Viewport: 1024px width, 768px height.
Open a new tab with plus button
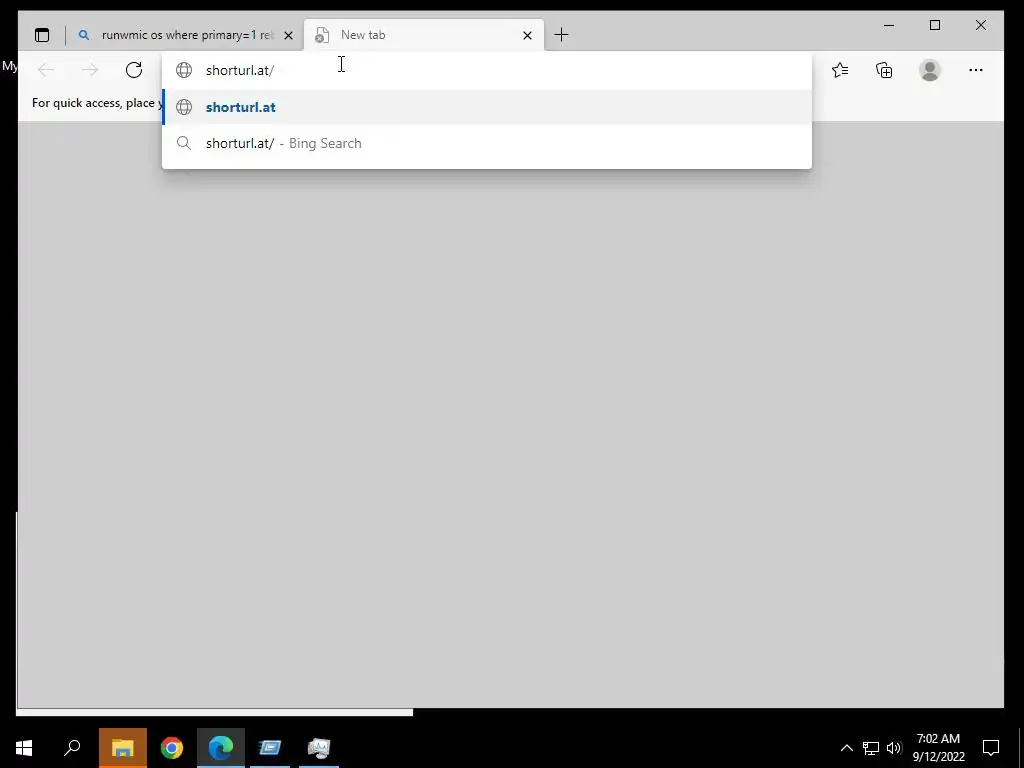561,35
